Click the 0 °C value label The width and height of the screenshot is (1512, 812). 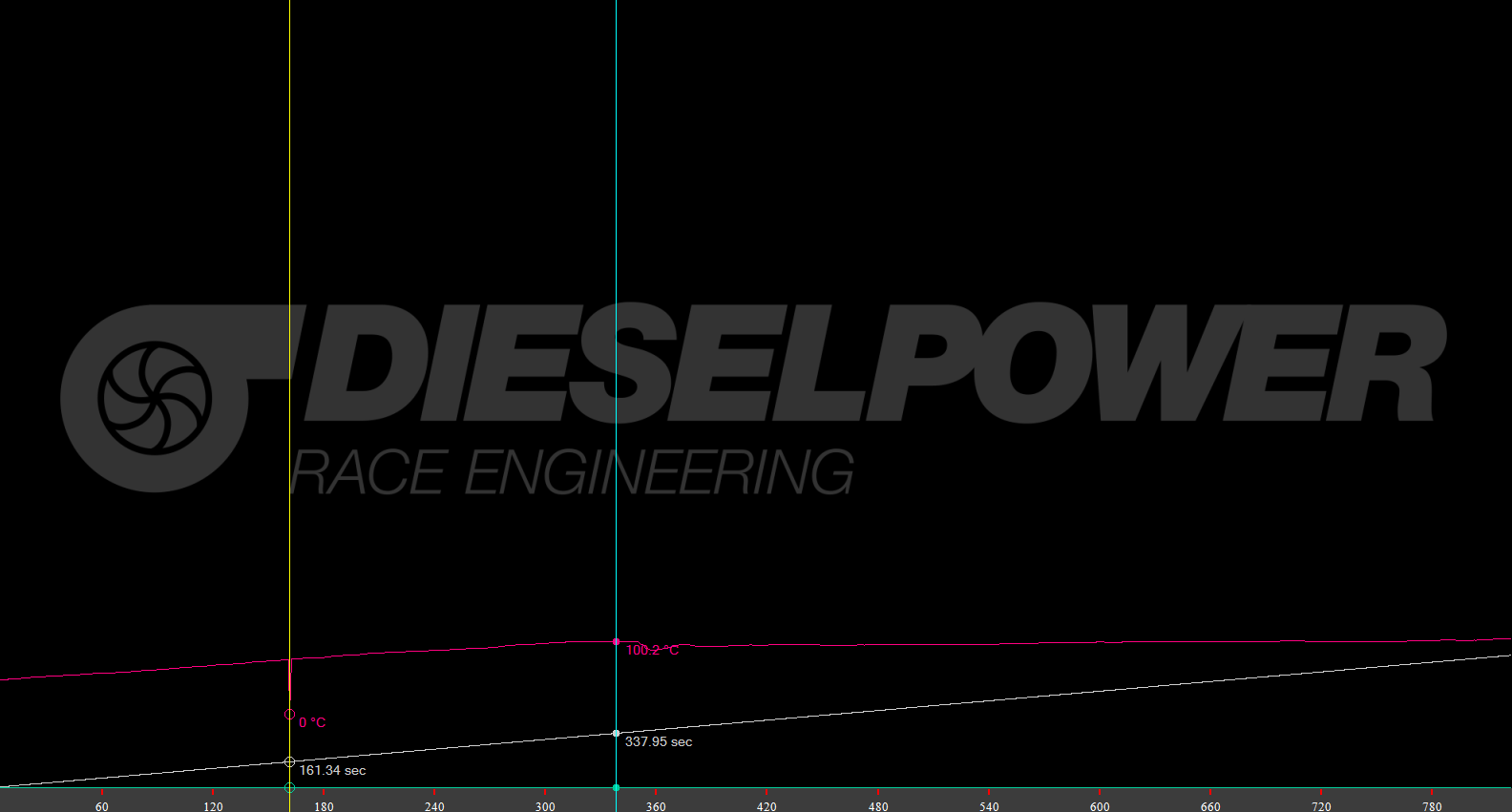point(312,722)
